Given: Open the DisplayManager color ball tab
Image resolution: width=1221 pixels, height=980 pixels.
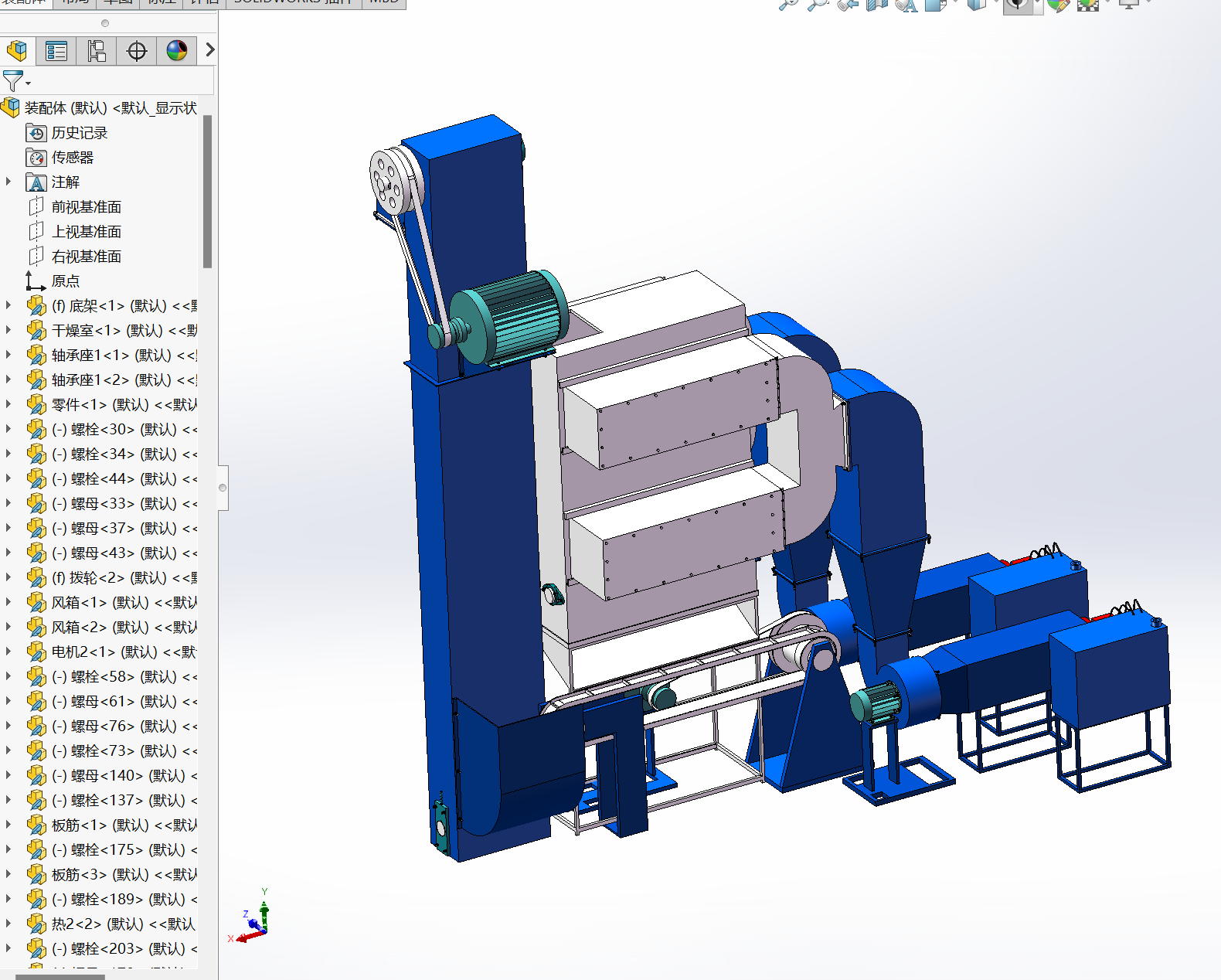Looking at the screenshot, I should pos(177,51).
